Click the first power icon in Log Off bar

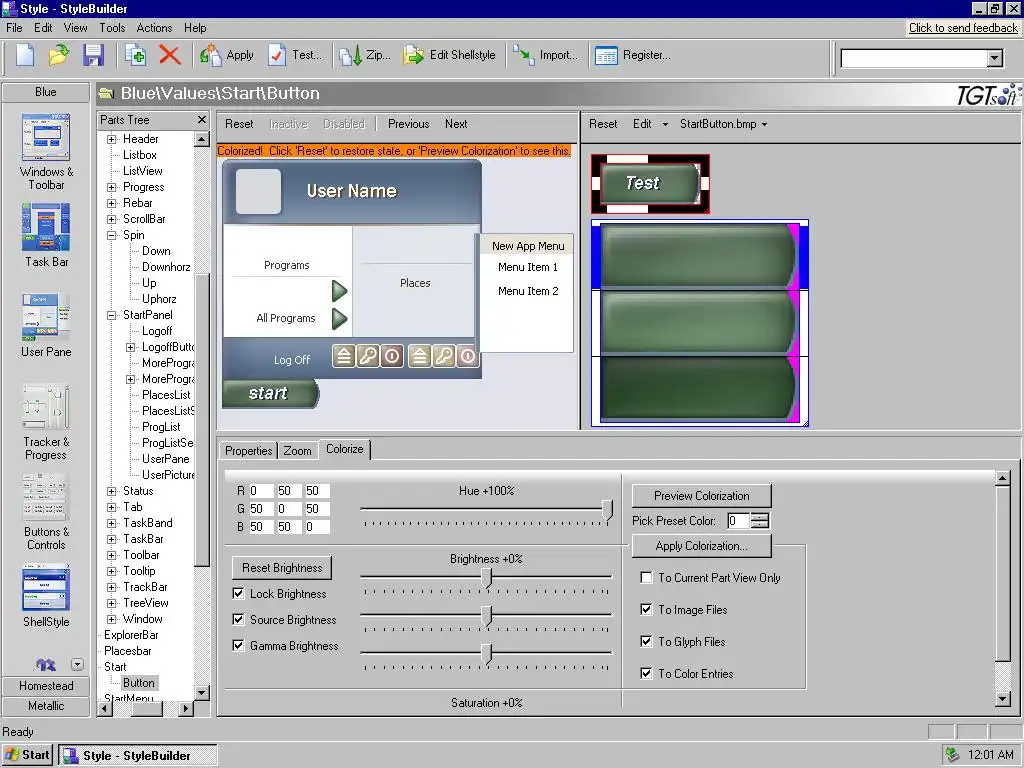(392, 356)
